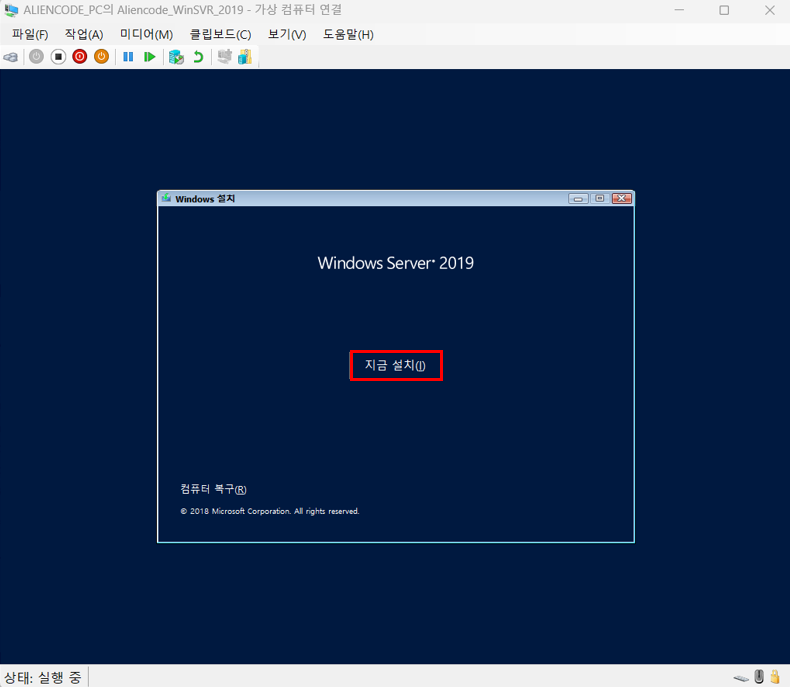
Task: Click the Windows 설치 title bar icon
Action: (x=166, y=198)
